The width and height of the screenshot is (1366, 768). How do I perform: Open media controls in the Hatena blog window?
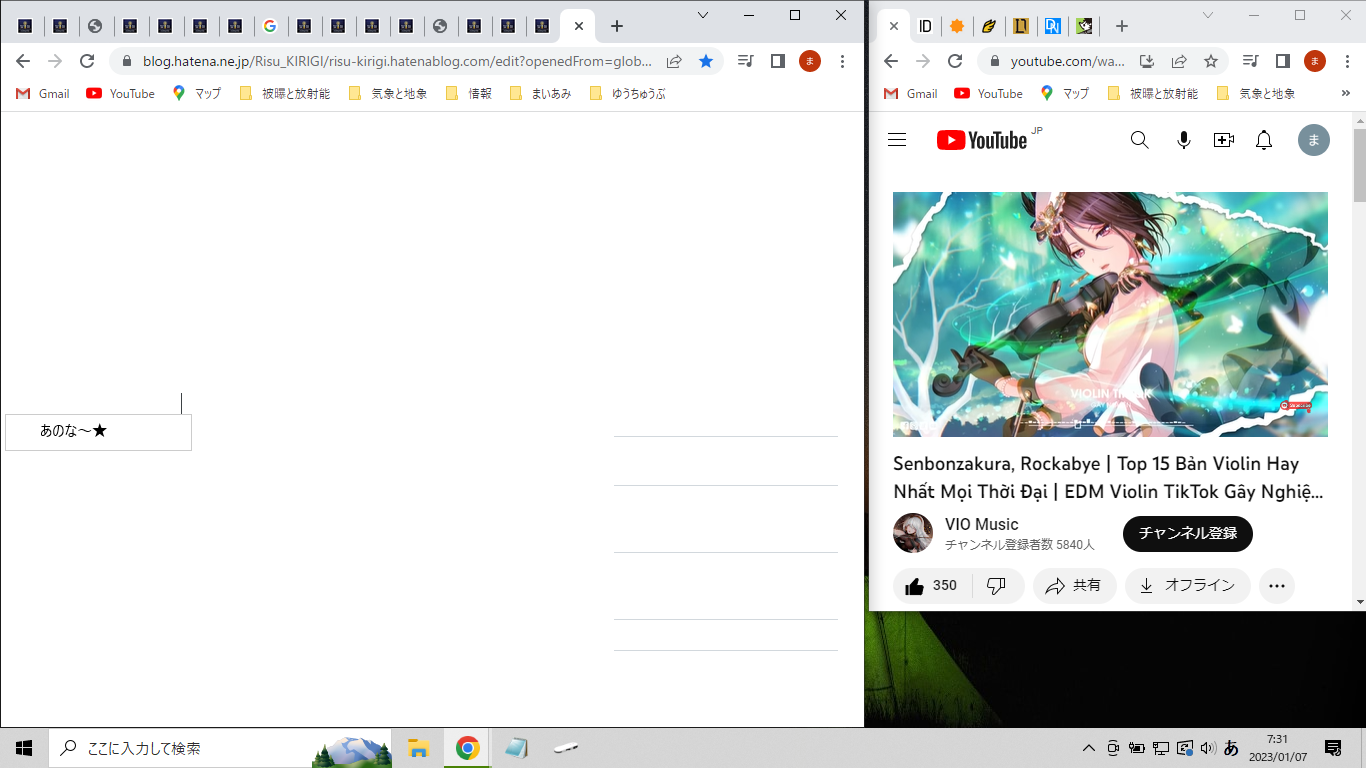click(745, 61)
